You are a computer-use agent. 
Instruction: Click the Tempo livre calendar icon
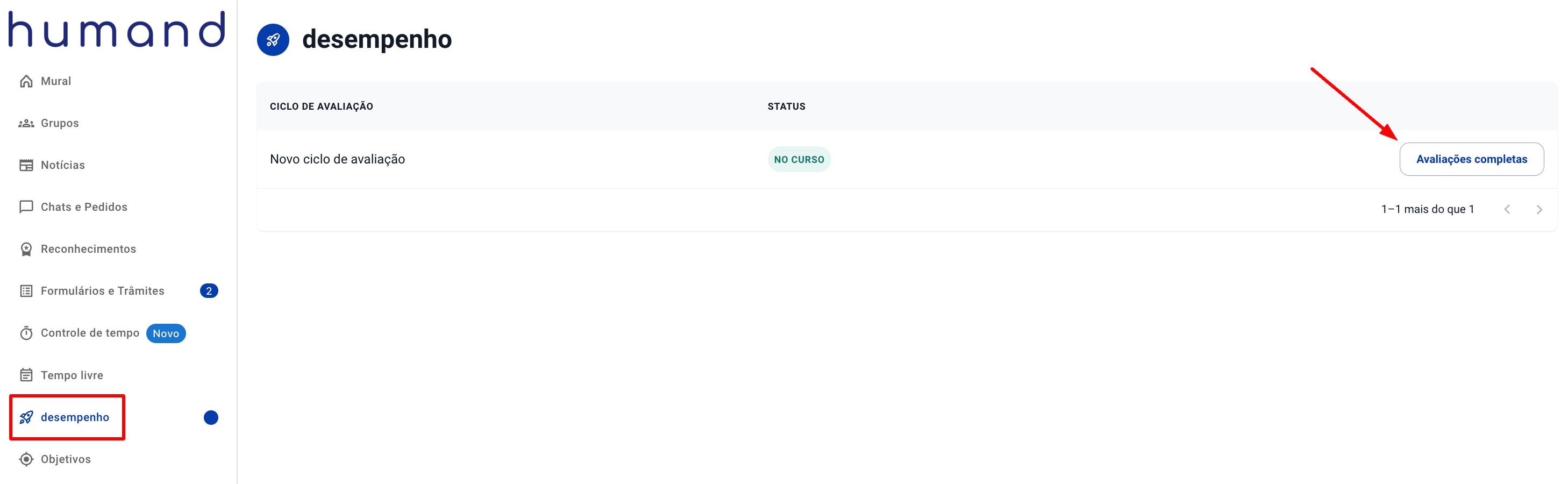[26, 375]
